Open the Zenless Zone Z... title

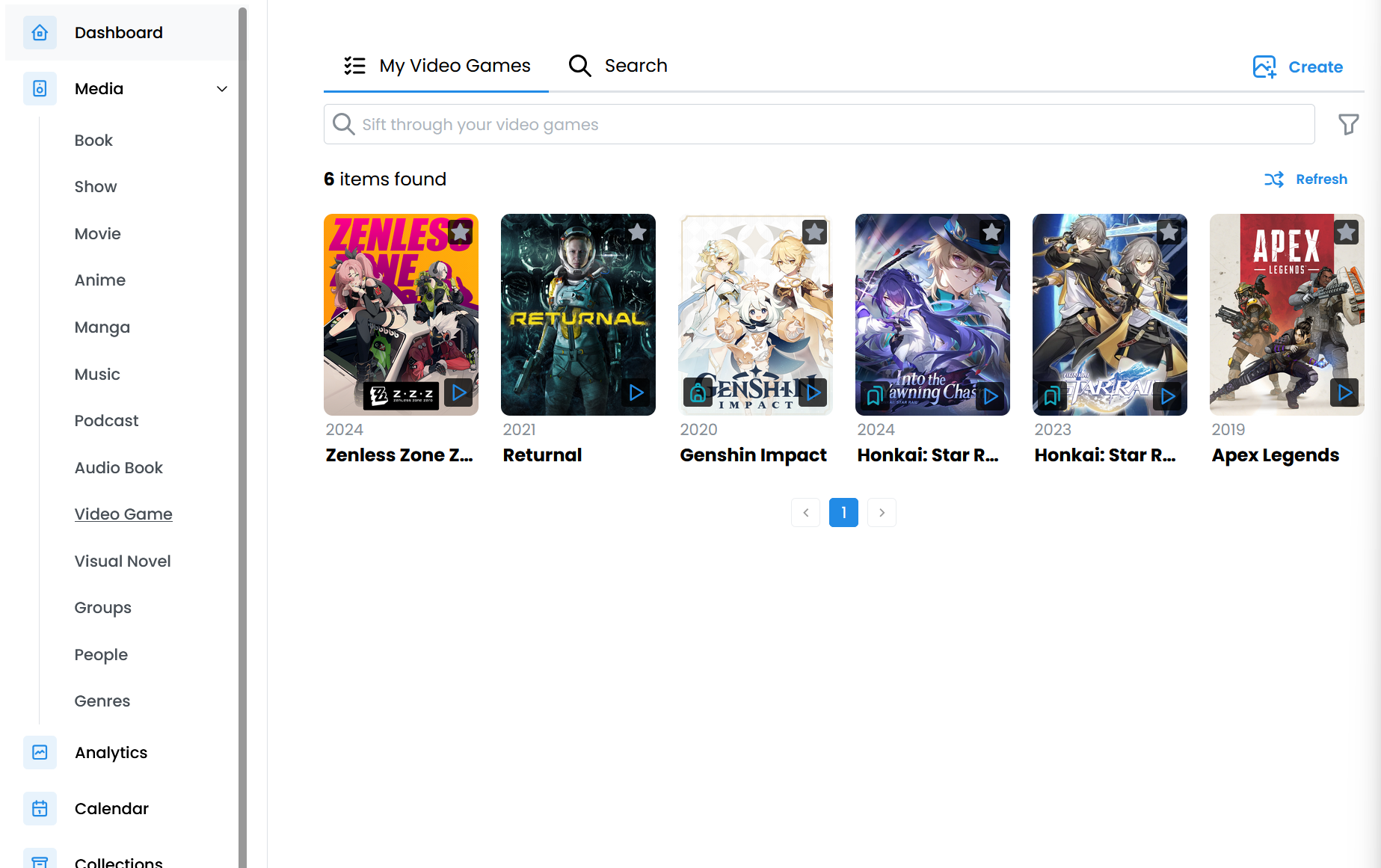coord(399,455)
